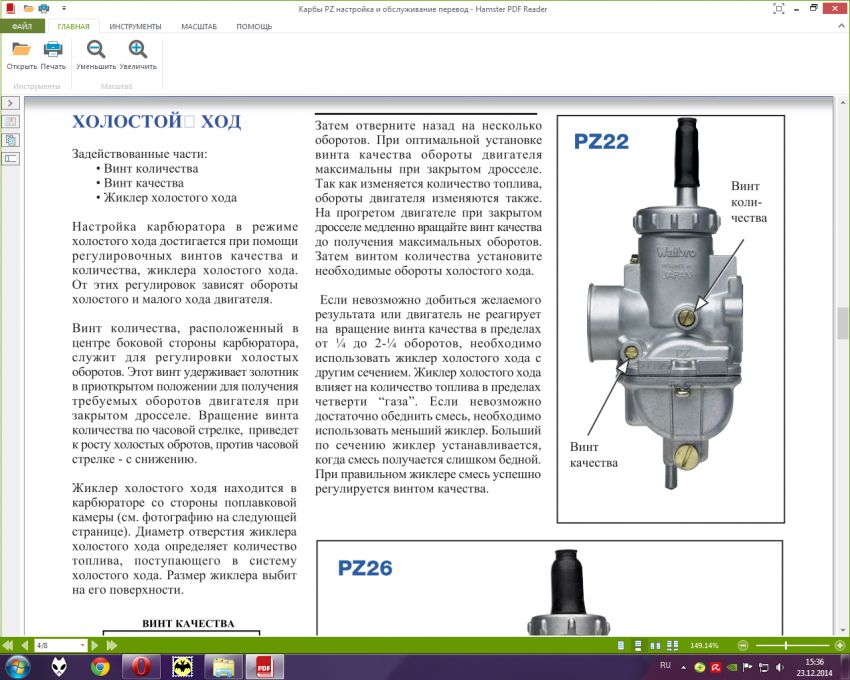The height and width of the screenshot is (680, 850).
Task: Expand the left sidebar panel arrow
Action: tap(10, 103)
